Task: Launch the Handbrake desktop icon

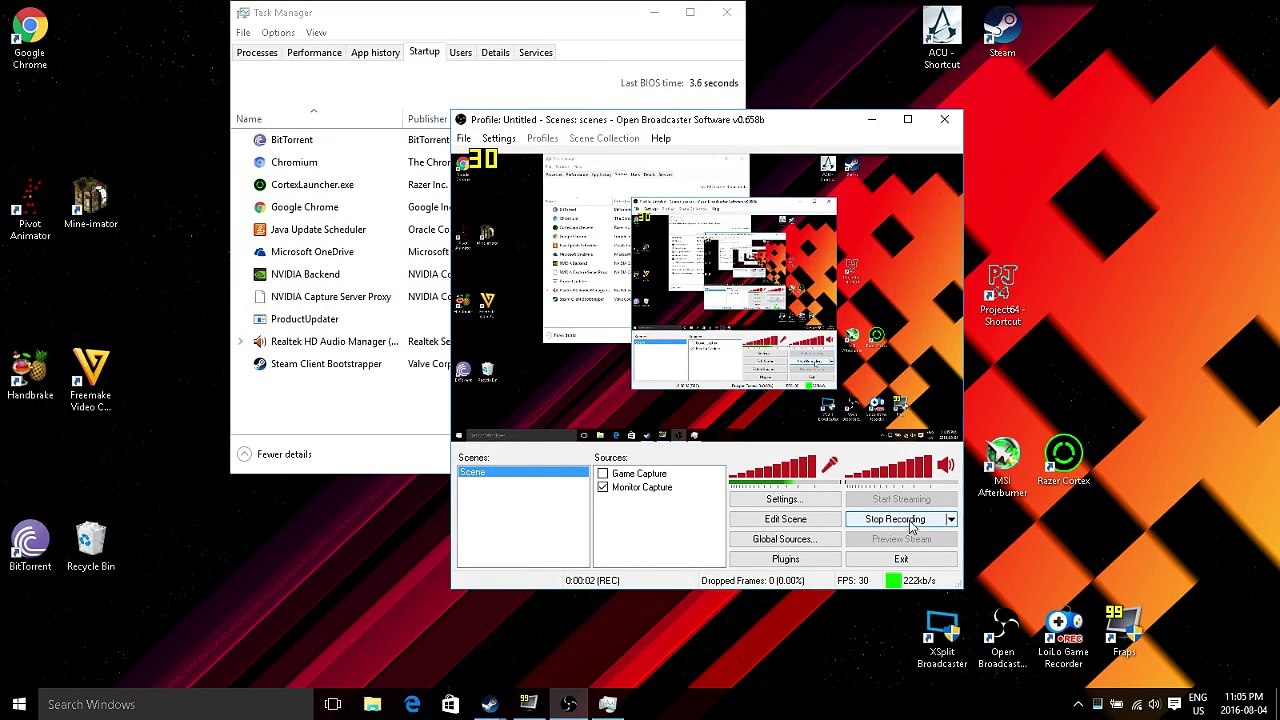Action: tap(30, 375)
